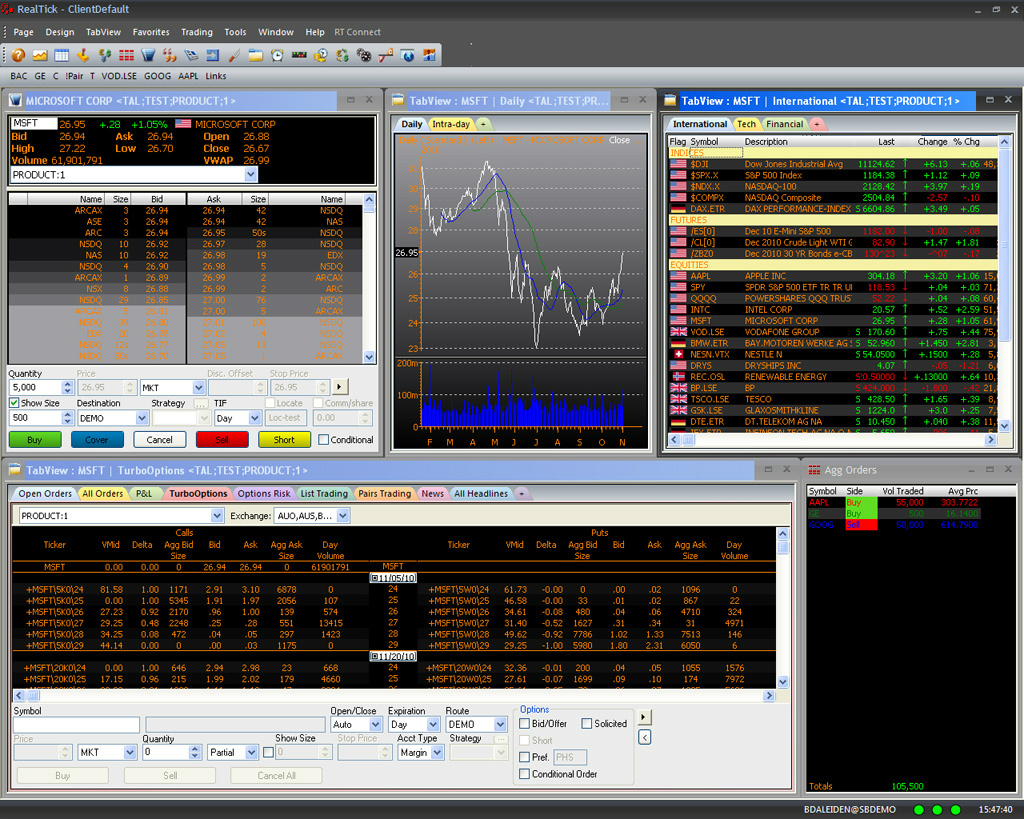Open the Day TIF dropdown

[255, 418]
